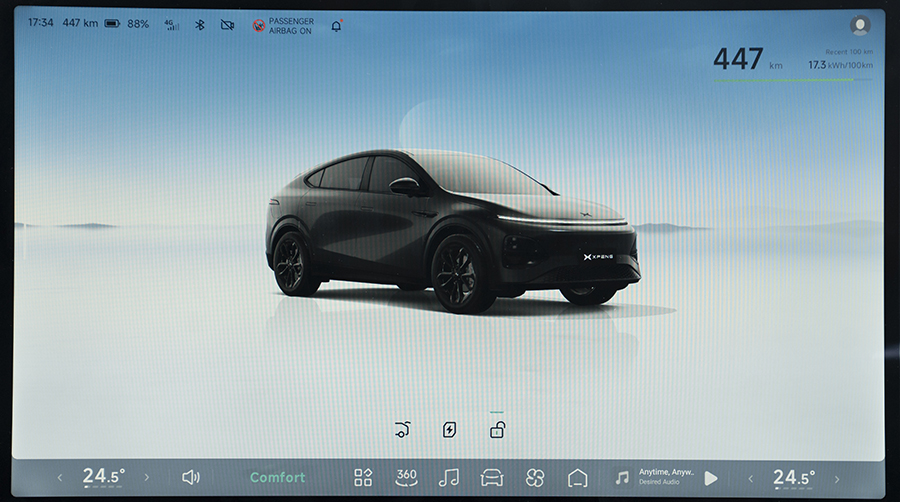The height and width of the screenshot is (502, 900).
Task: Toggle the door lock icon
Action: (496, 430)
